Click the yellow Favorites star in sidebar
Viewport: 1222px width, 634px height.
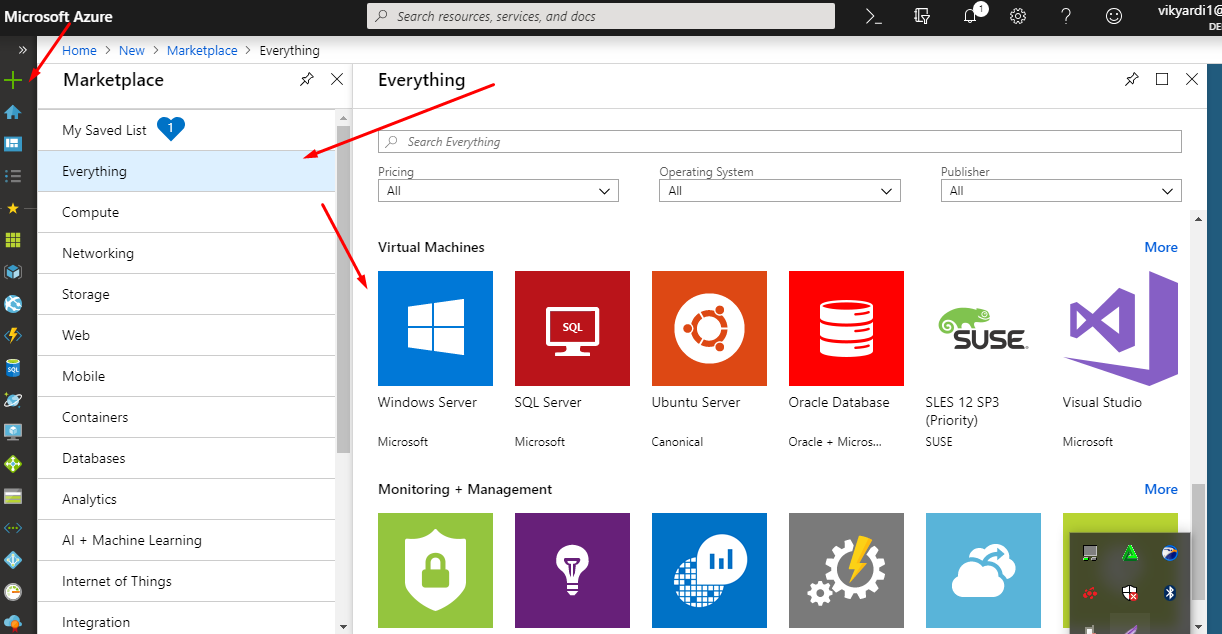13,208
